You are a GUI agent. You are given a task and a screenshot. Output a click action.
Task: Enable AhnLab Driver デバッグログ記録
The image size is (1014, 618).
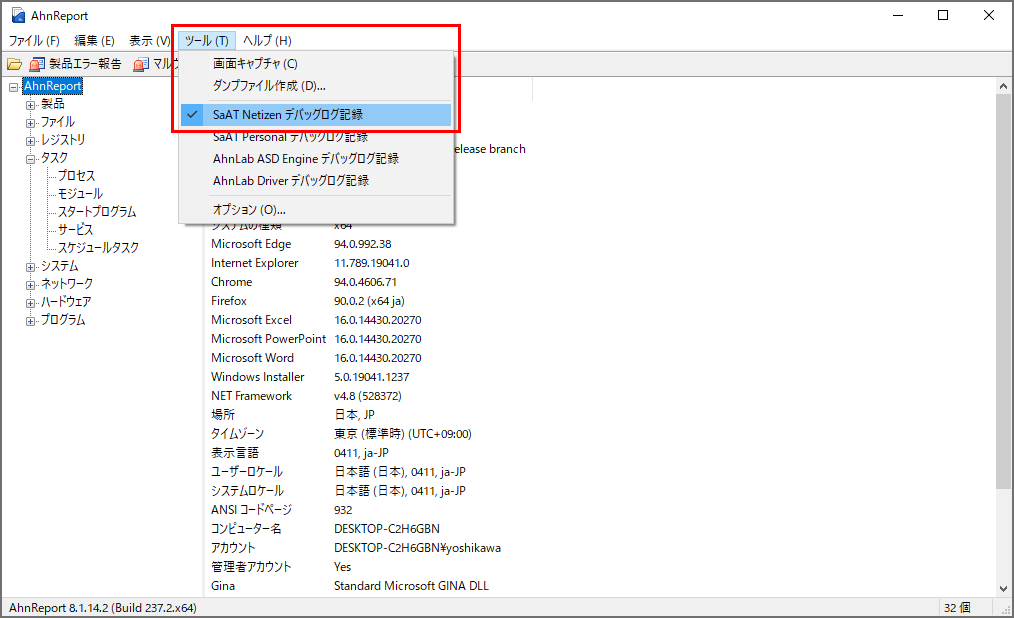316,181
